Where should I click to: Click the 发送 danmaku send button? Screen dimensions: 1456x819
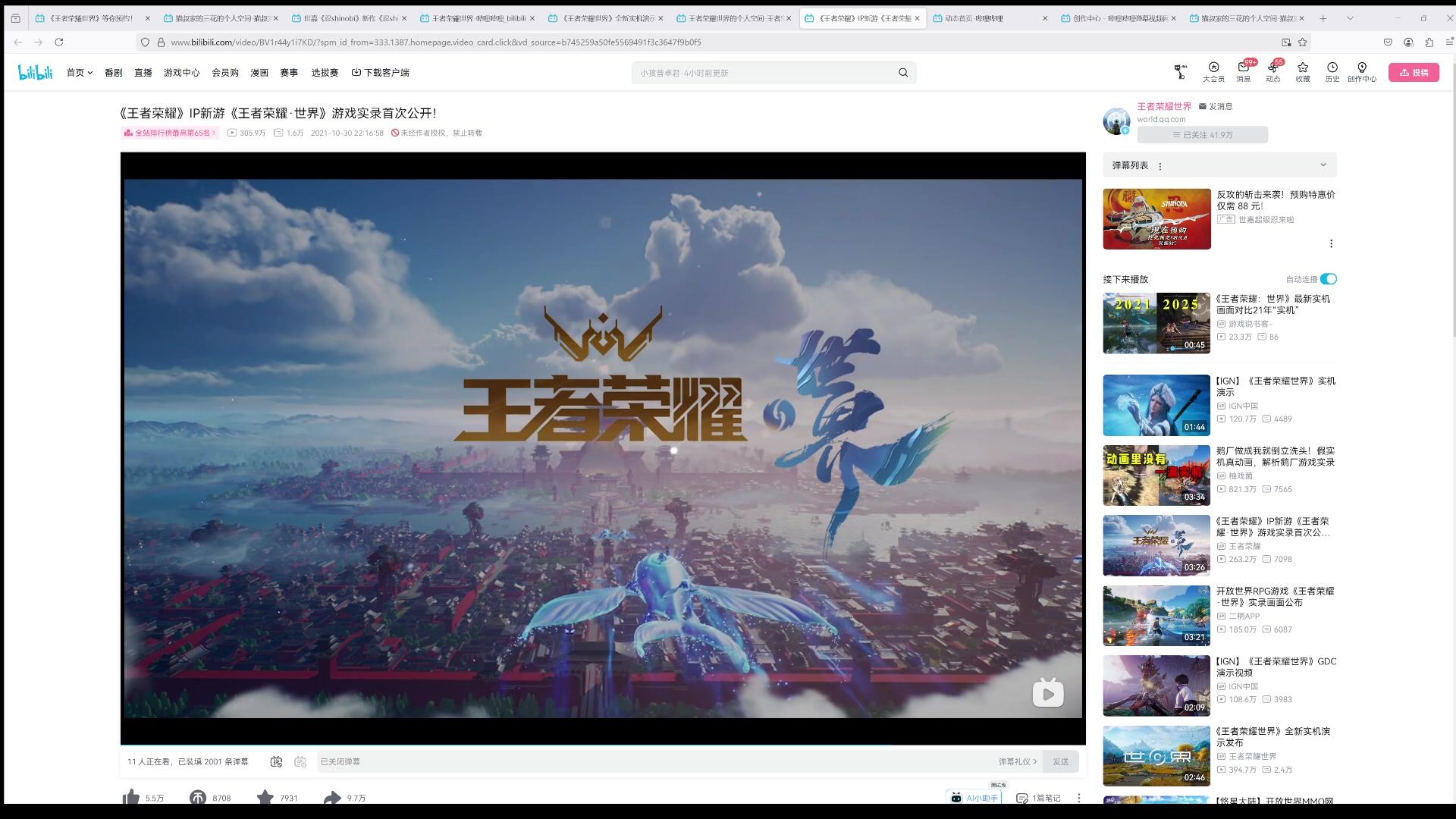pyautogui.click(x=1061, y=761)
